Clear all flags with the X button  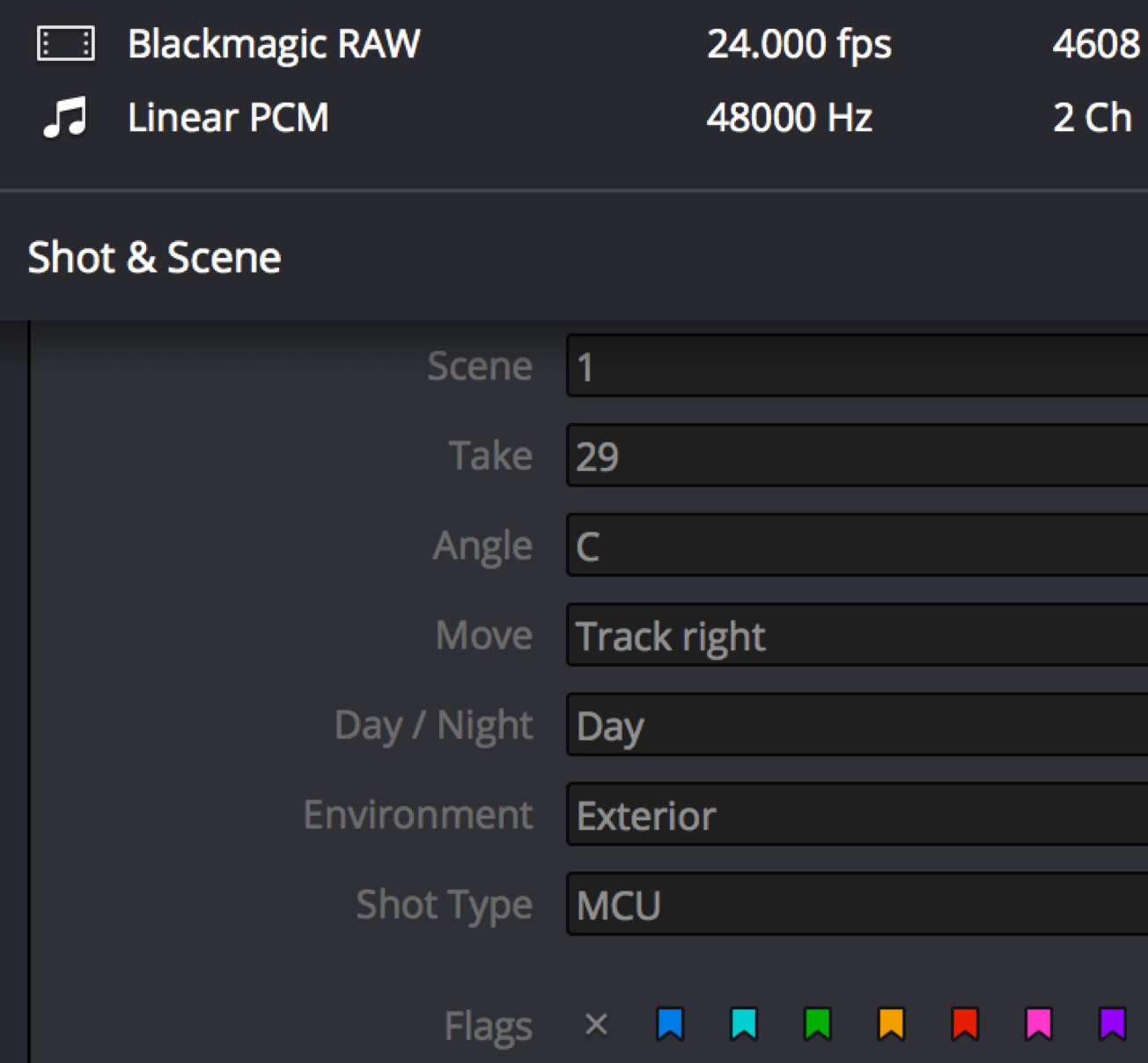[x=595, y=1023]
